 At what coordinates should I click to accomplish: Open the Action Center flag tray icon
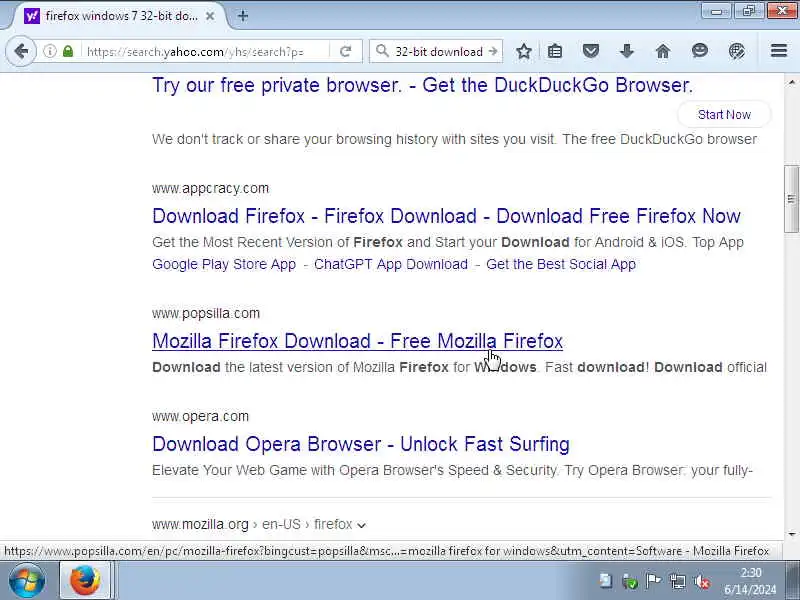point(653,581)
